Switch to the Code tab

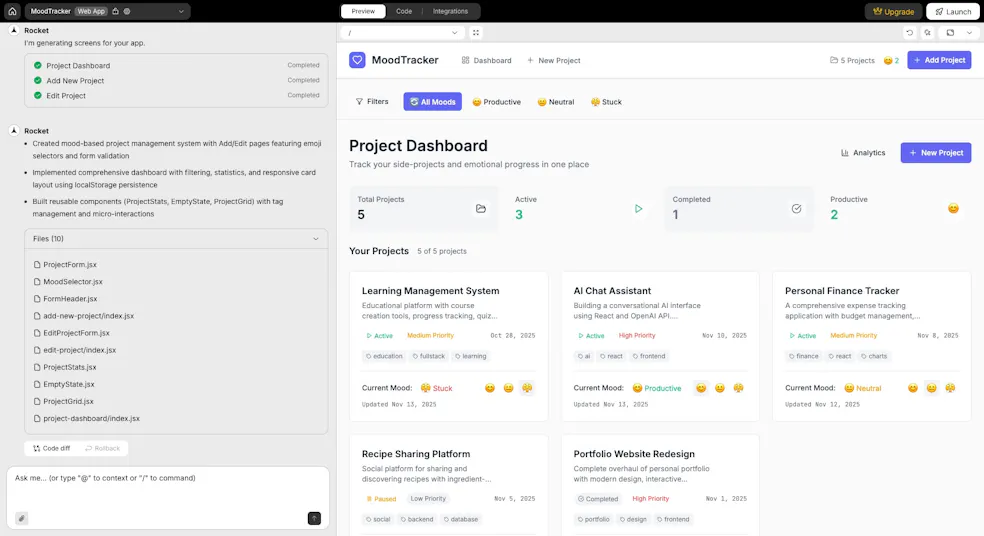coord(404,11)
